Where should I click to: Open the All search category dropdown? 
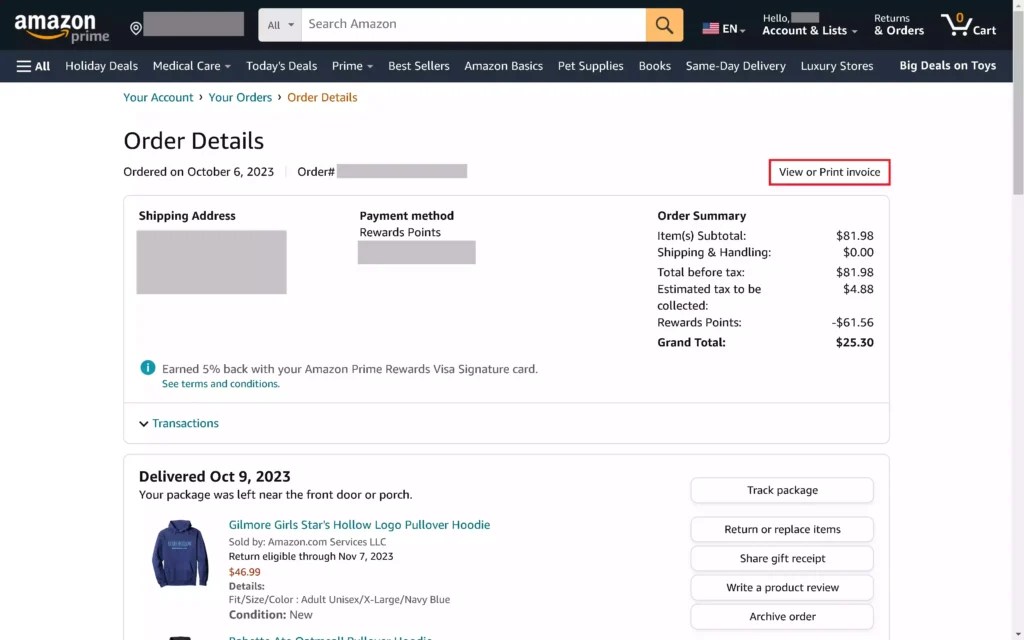(278, 24)
